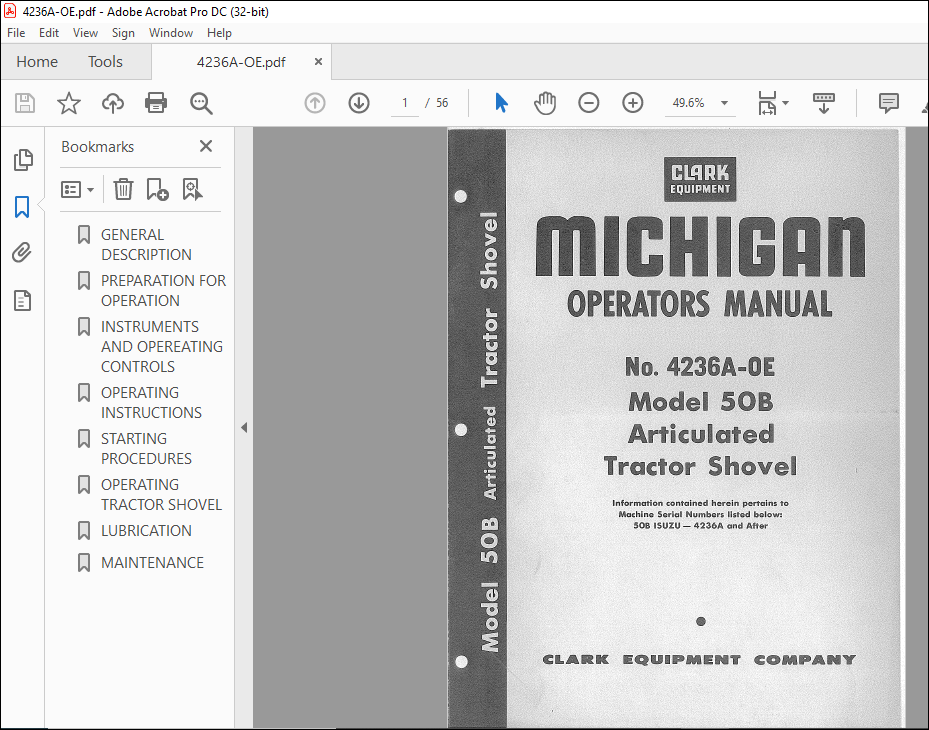Choose the selection arrow tool
Viewport: 929px width, 730px height.
tap(501, 103)
